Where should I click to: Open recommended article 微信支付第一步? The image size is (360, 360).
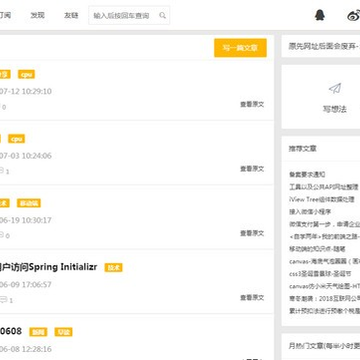tap(324, 224)
